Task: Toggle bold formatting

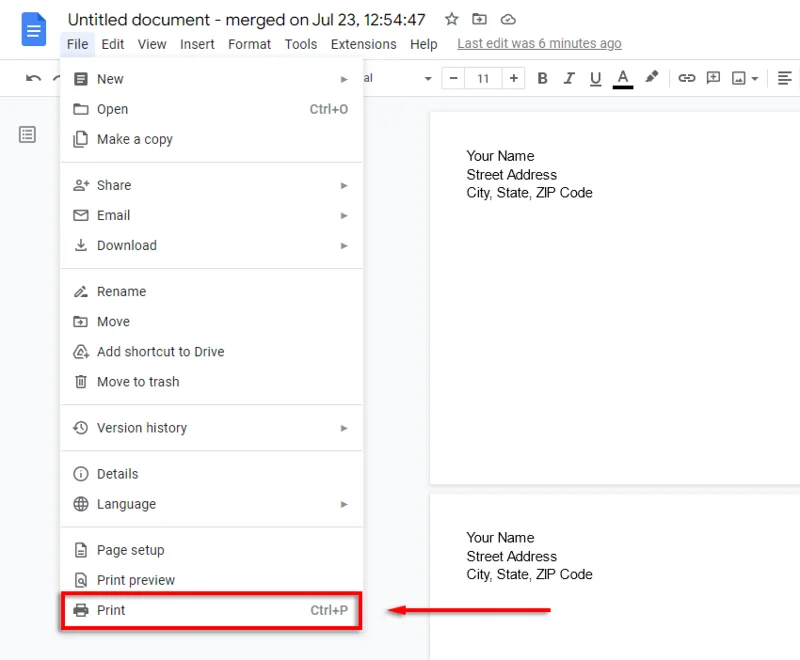Action: (x=542, y=78)
